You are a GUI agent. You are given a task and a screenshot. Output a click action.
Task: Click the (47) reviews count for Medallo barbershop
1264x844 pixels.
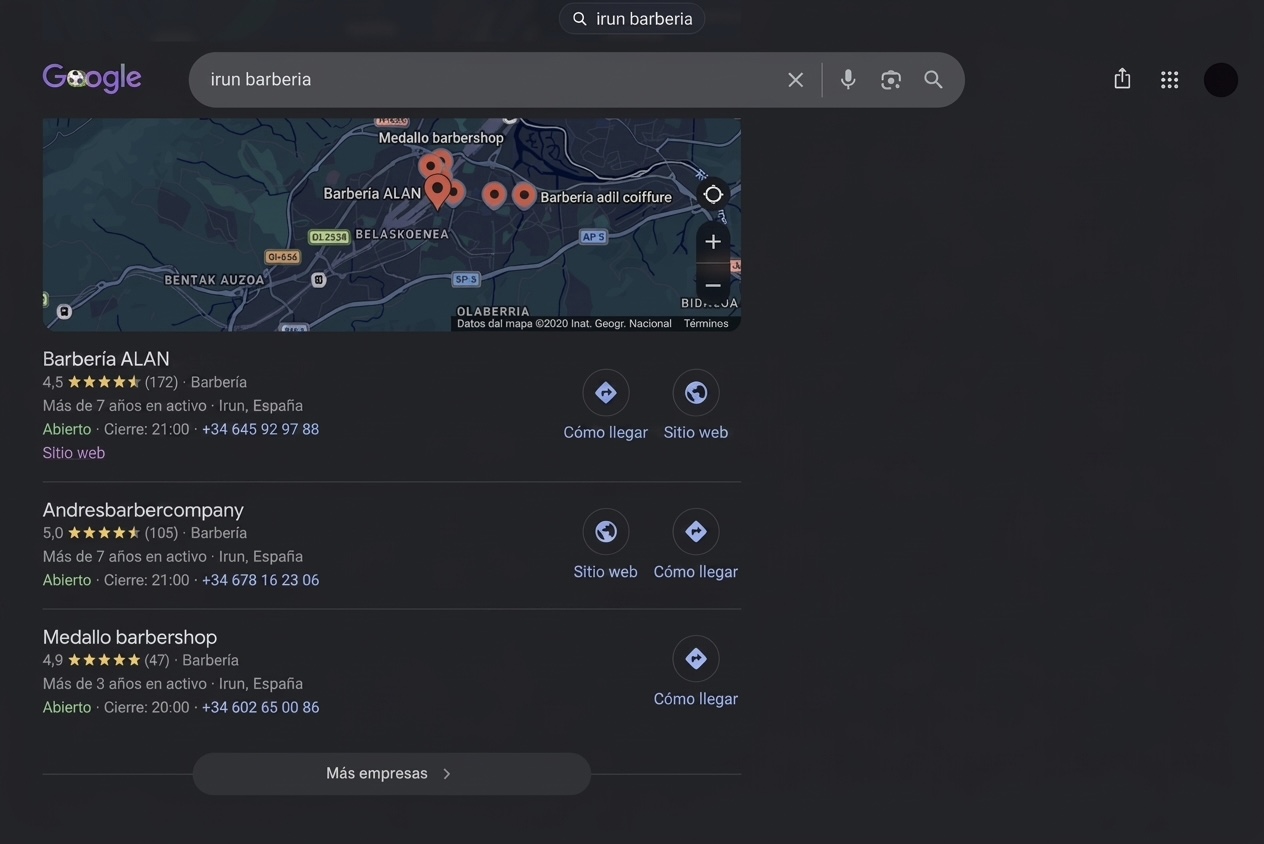(x=157, y=660)
